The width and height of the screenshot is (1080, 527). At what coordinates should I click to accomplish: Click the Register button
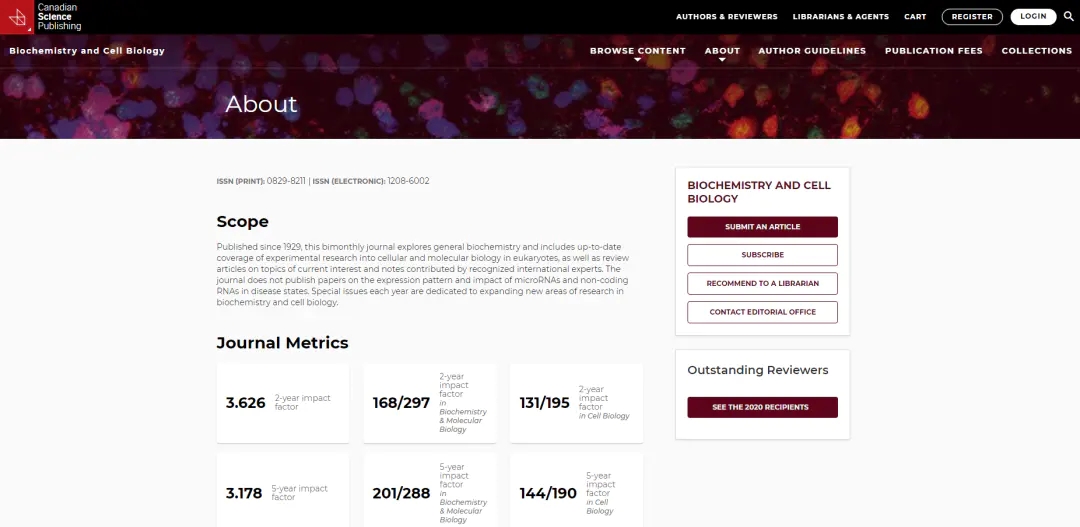coord(972,17)
